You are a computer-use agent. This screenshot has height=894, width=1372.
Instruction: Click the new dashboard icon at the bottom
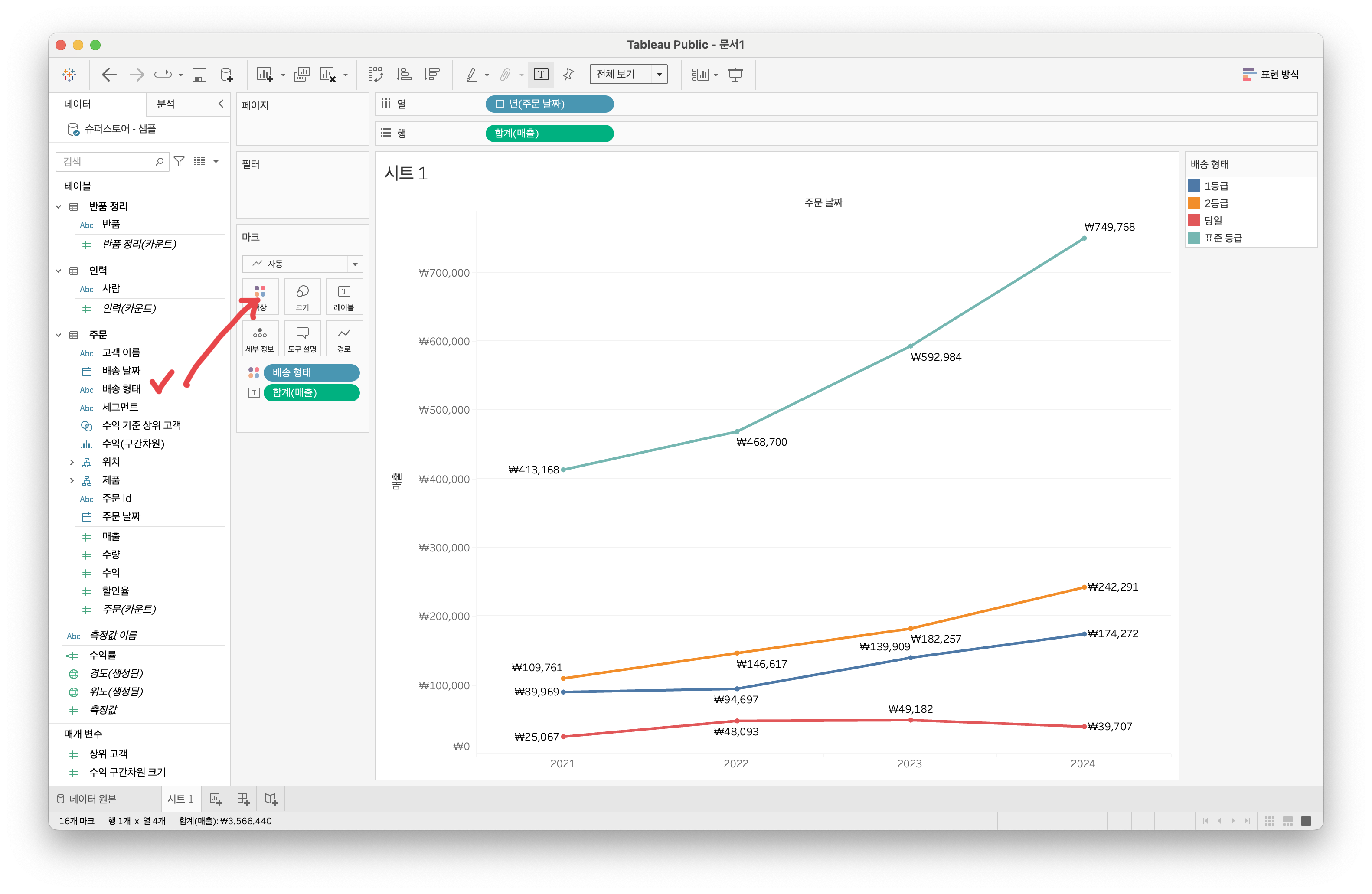point(243,799)
